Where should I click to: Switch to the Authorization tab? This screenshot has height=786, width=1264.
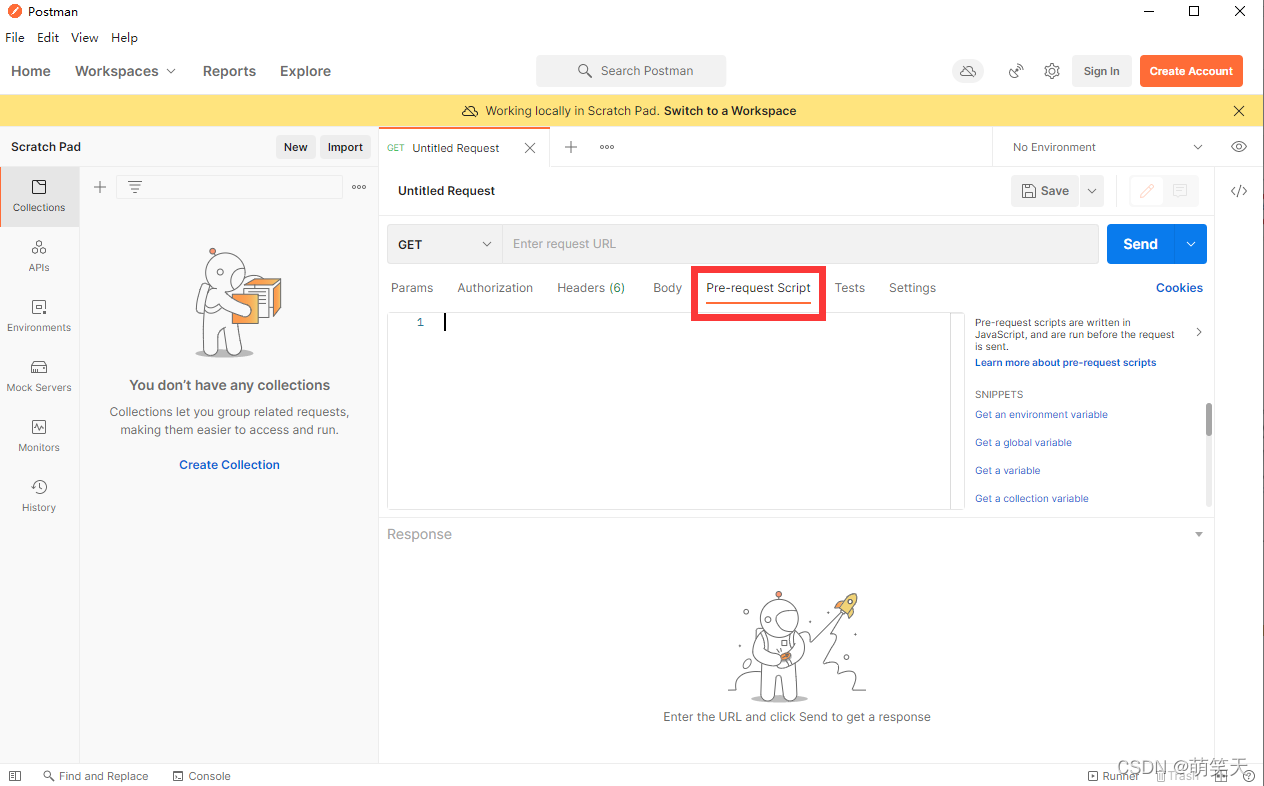coord(495,288)
